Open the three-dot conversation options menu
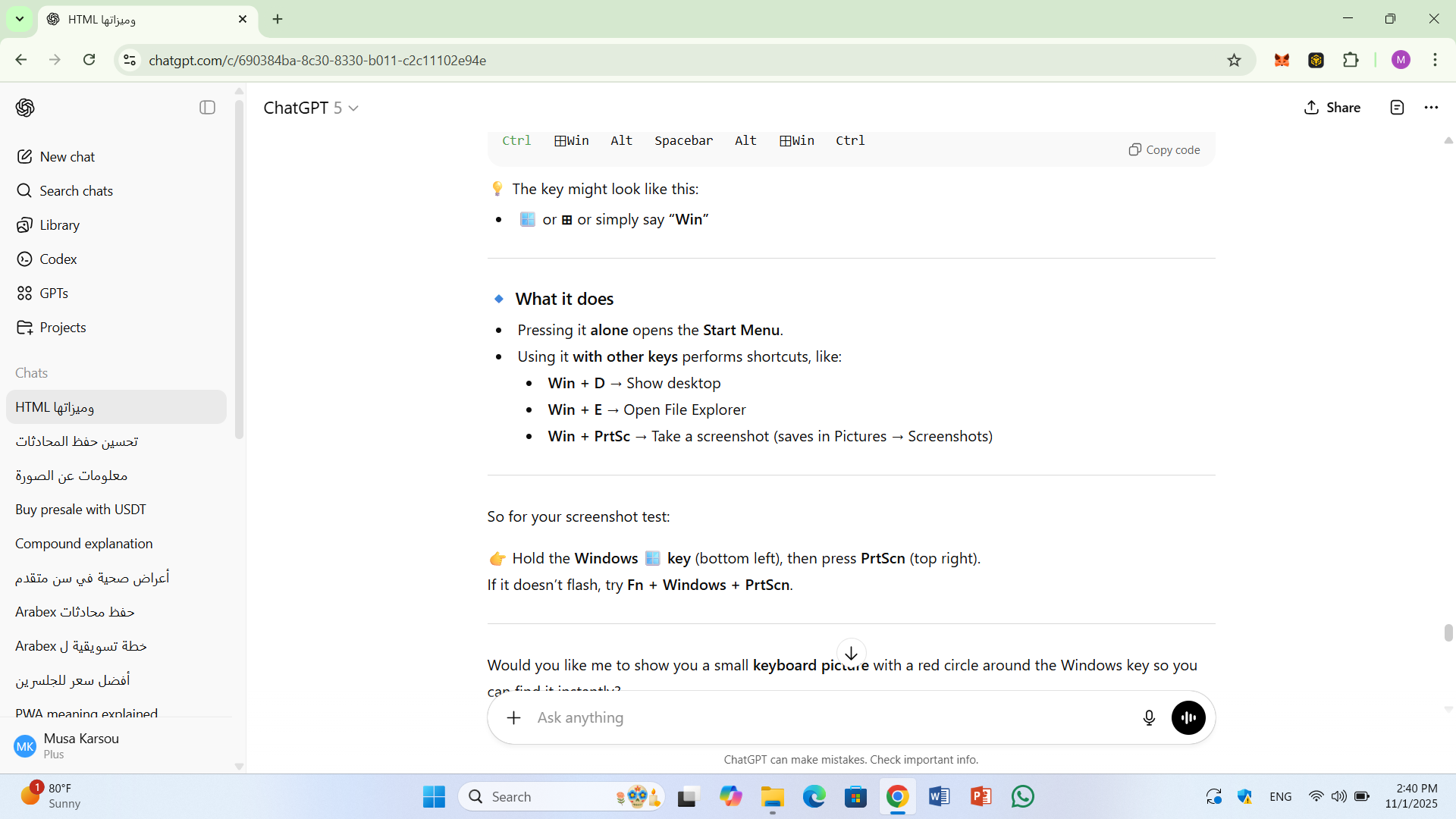 (1431, 108)
